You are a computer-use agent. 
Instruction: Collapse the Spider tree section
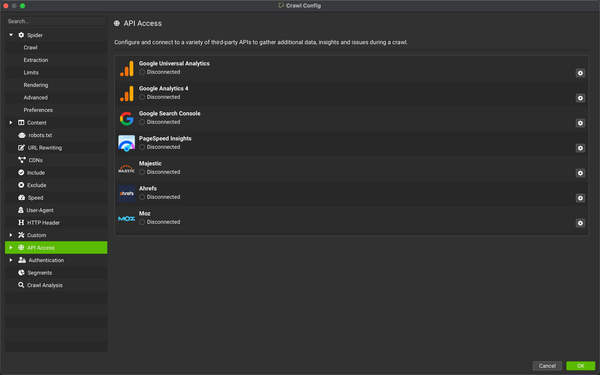coord(11,35)
